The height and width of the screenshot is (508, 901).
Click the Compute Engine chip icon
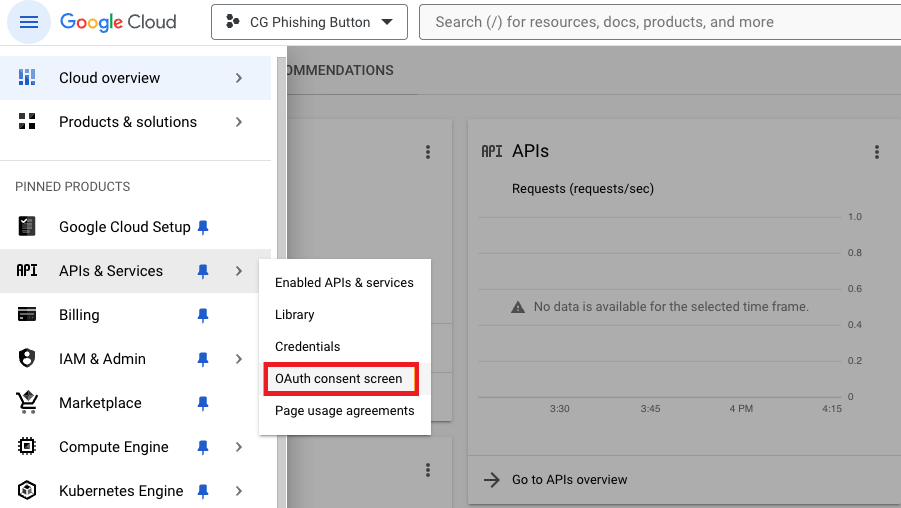27,446
